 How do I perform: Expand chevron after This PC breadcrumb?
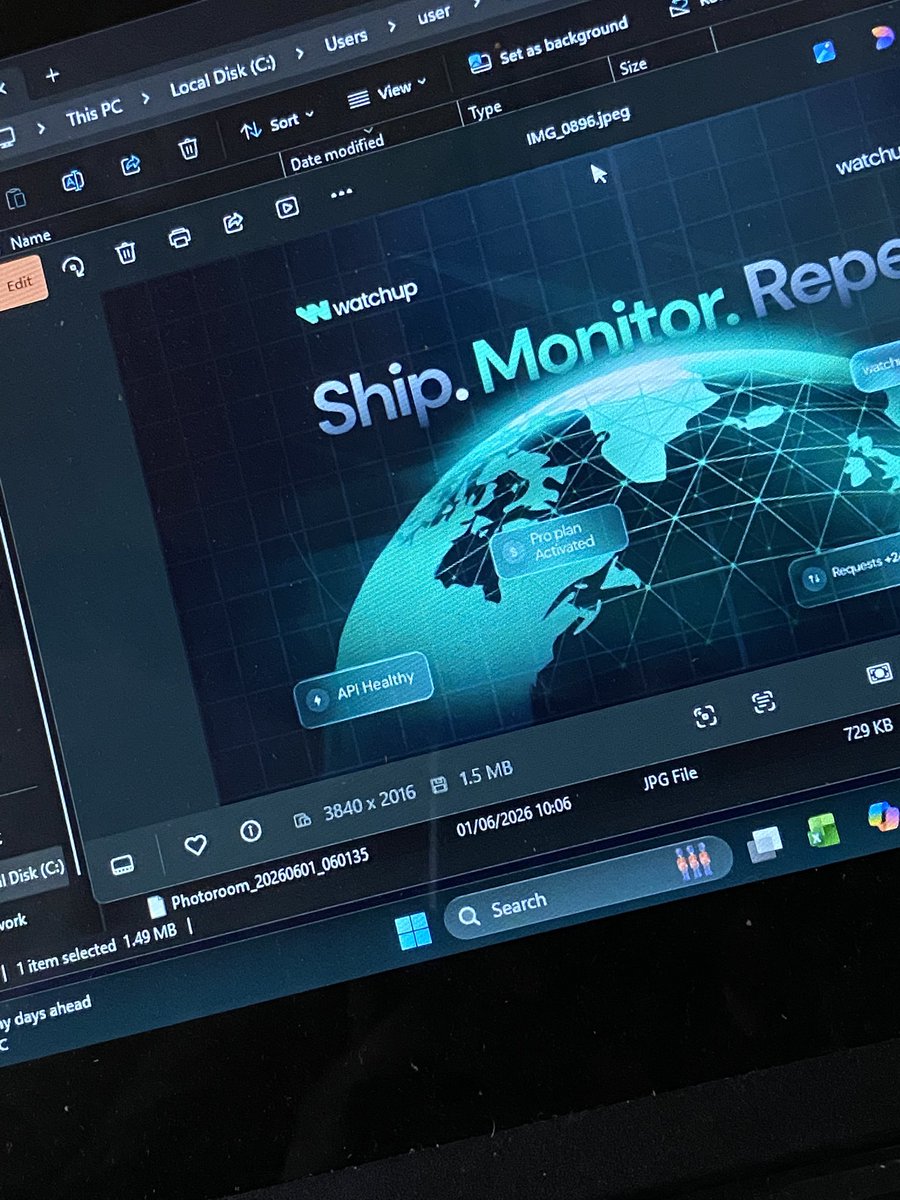pos(145,101)
